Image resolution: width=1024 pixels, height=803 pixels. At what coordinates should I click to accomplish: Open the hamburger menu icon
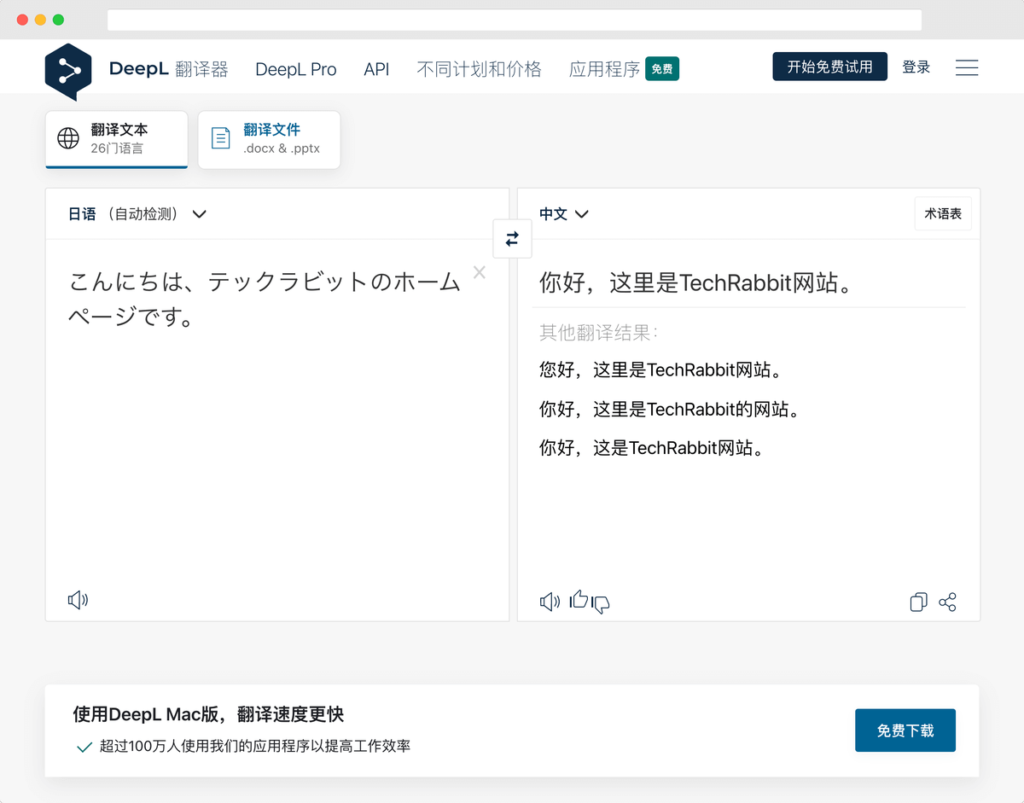point(967,67)
